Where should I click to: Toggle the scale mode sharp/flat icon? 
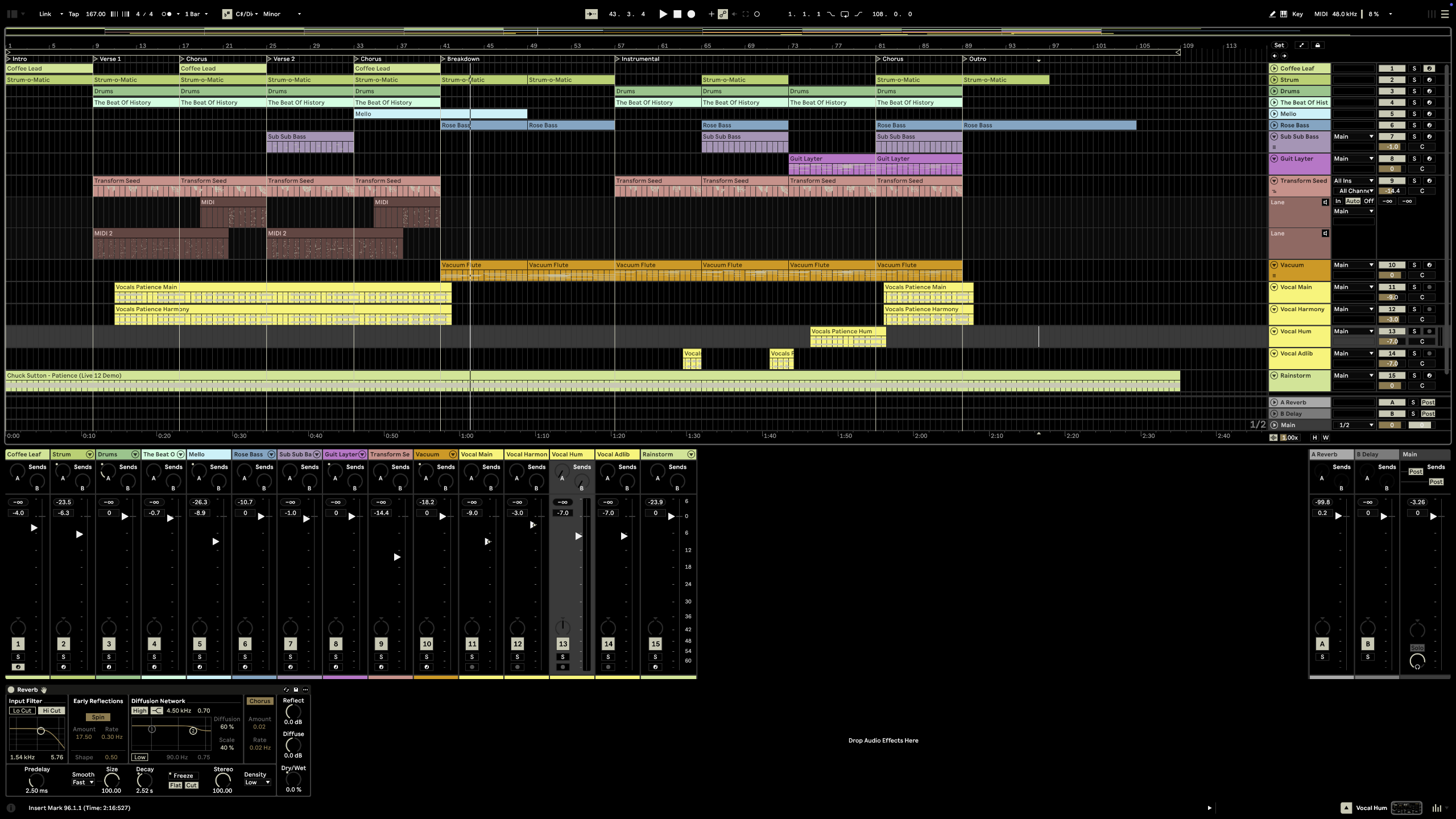coord(227,14)
